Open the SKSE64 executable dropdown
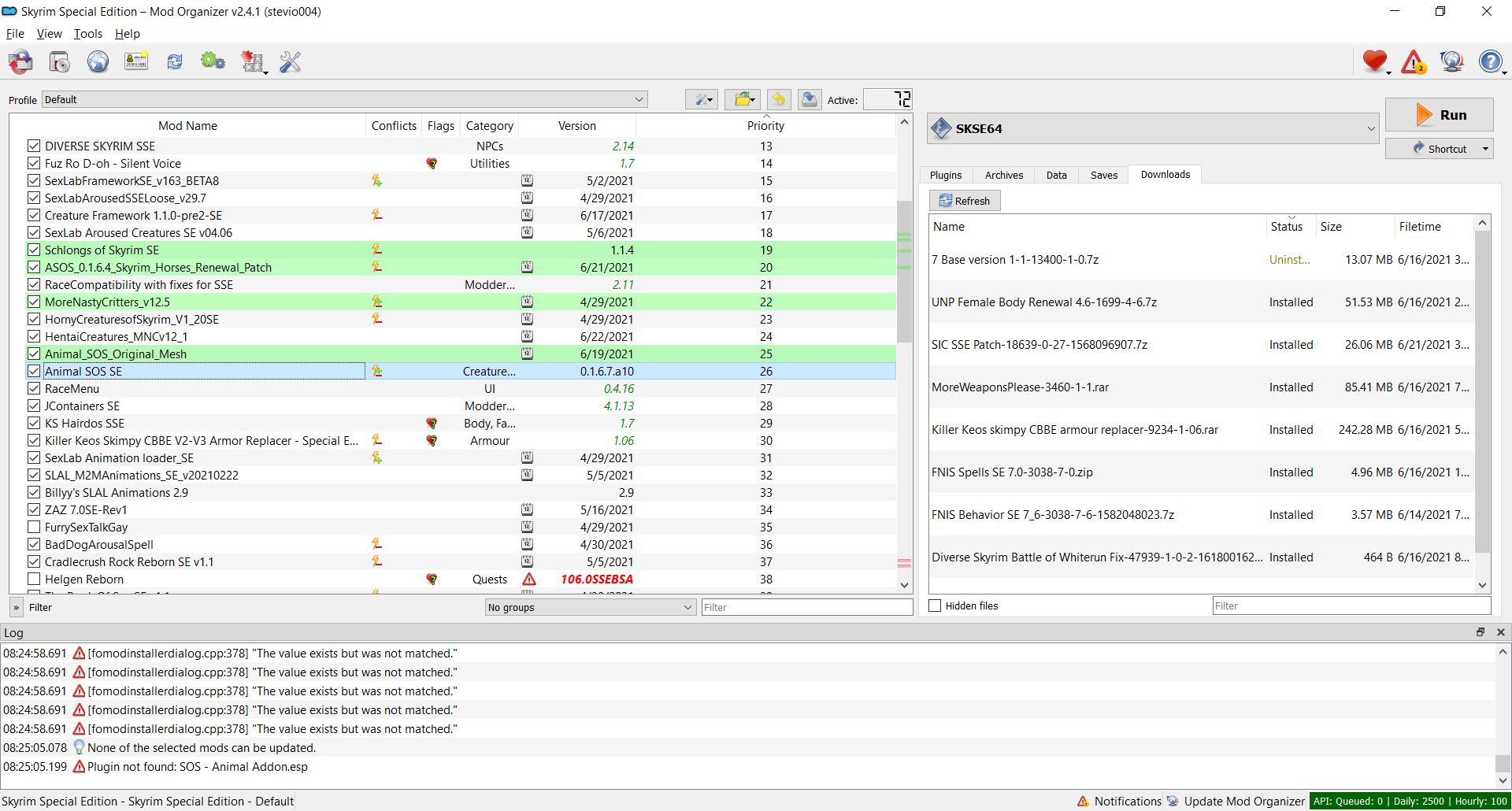 tap(1153, 128)
